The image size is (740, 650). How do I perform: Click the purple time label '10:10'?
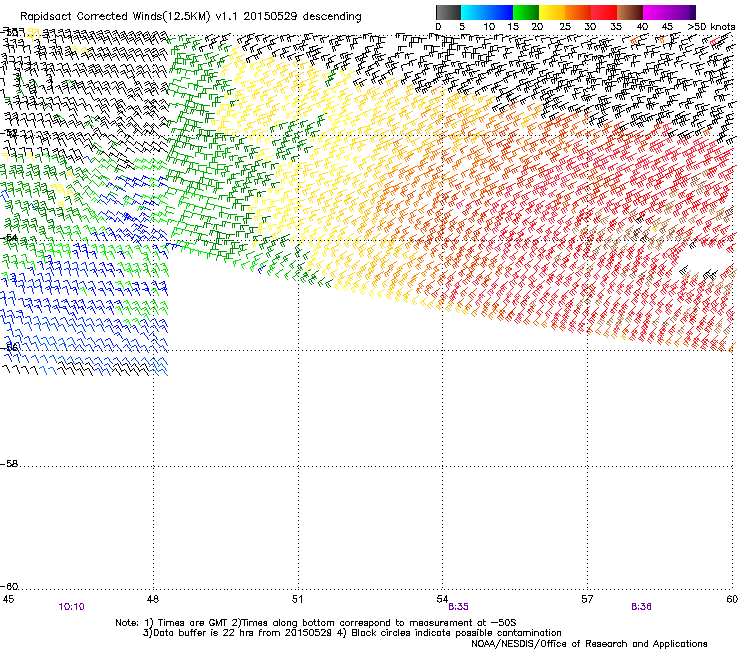(x=72, y=607)
